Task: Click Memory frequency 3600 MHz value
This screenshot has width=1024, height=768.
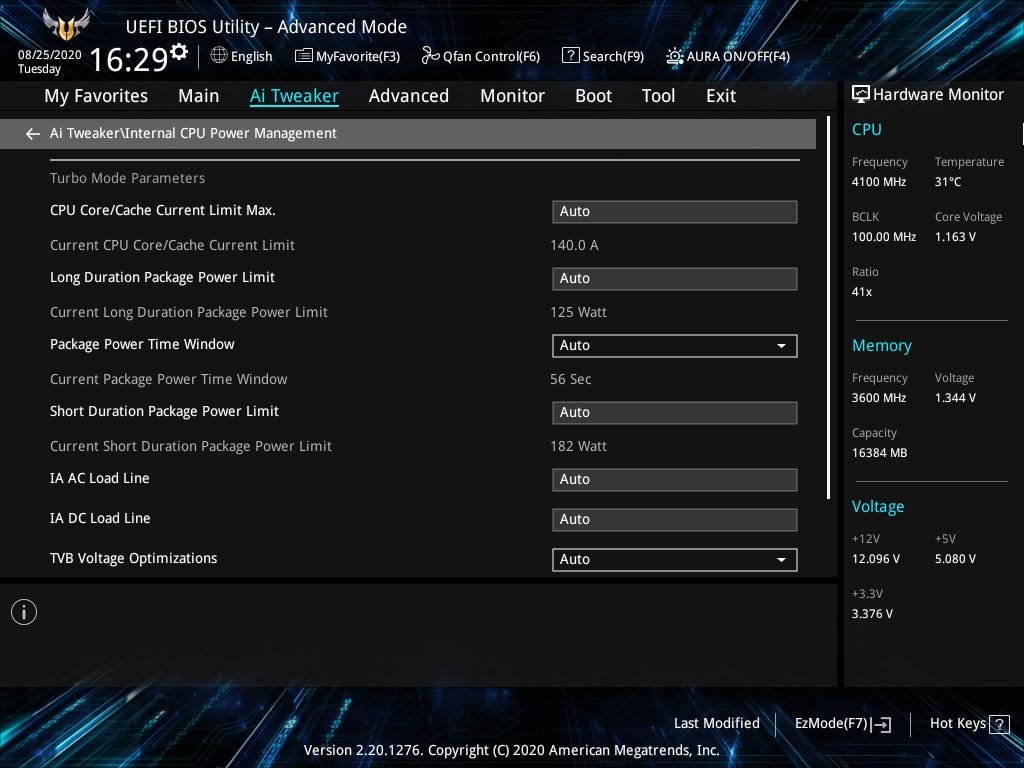Action: coord(878,397)
